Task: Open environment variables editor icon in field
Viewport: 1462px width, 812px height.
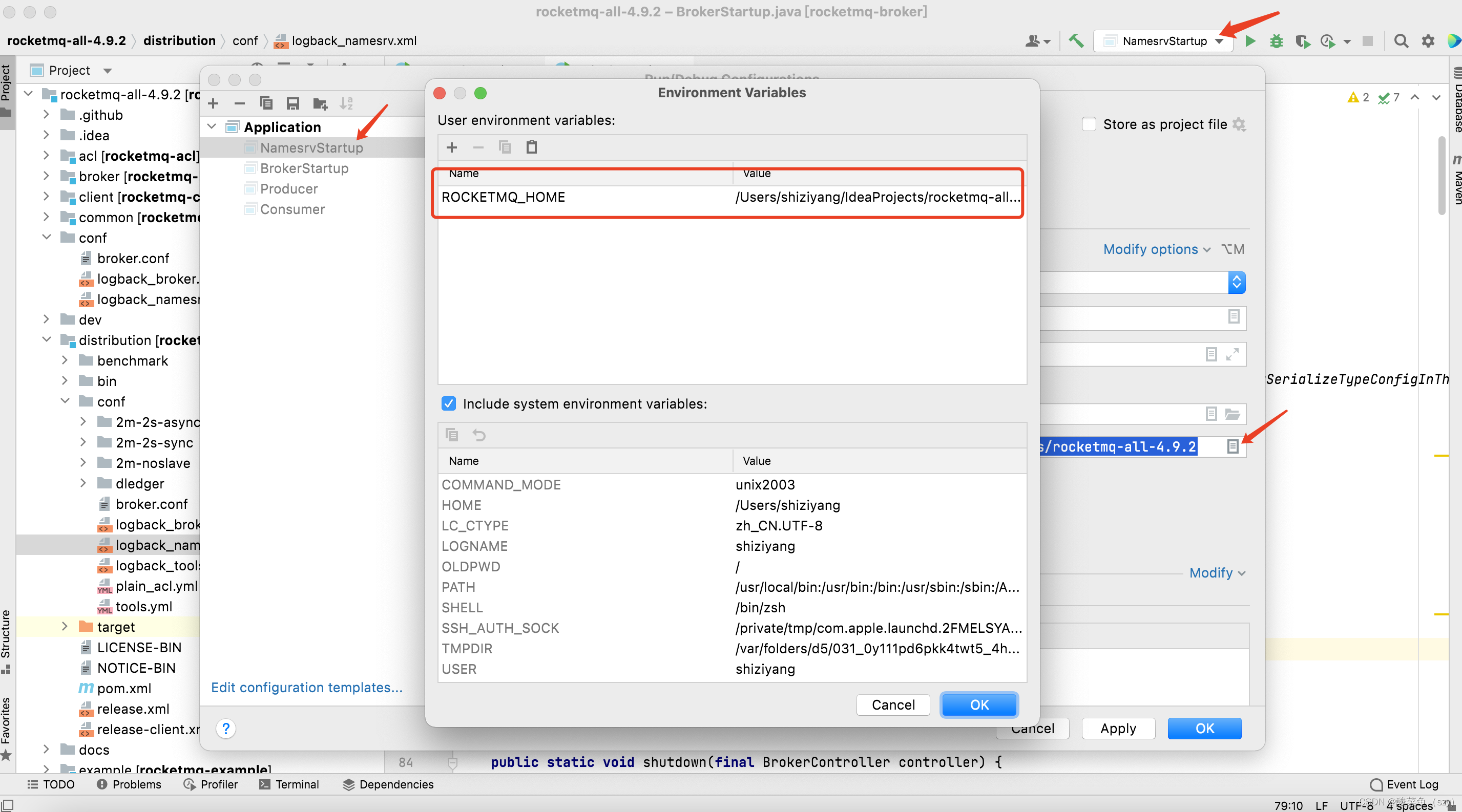Action: point(1232,447)
